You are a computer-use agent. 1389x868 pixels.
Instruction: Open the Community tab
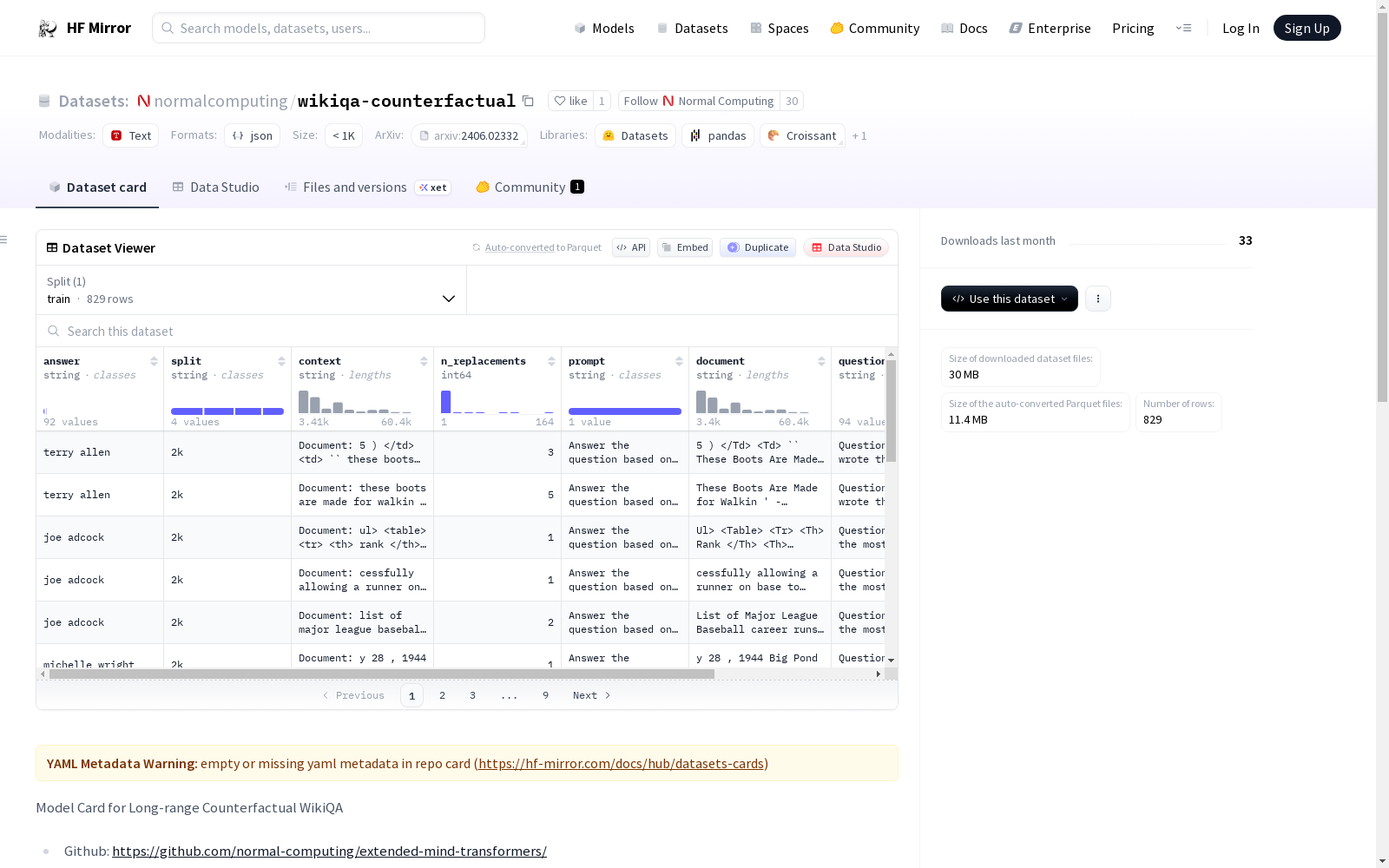click(530, 187)
